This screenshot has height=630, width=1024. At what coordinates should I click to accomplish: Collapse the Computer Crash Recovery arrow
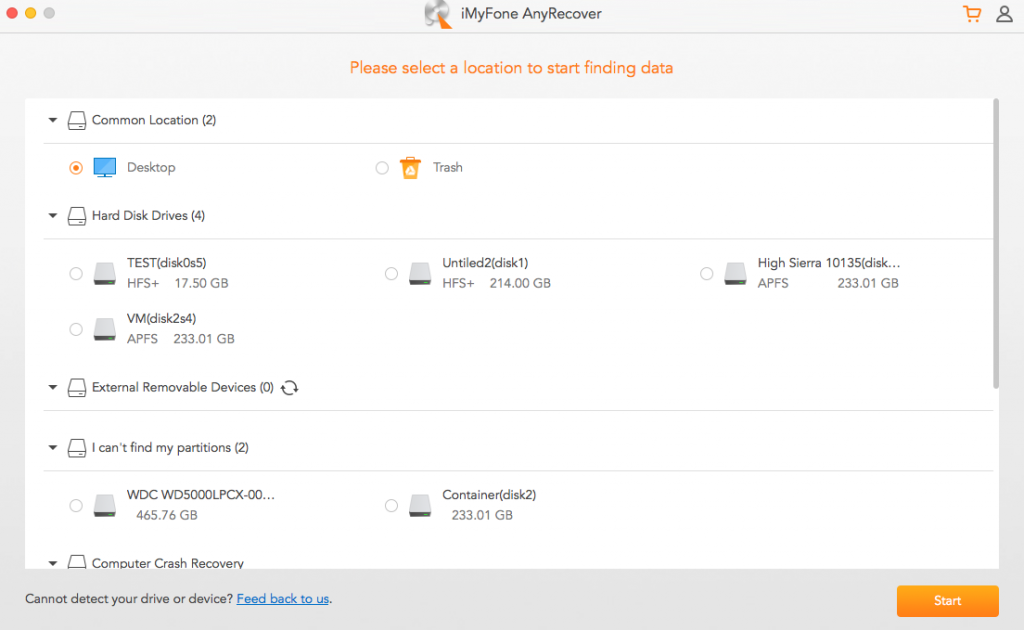(53, 563)
